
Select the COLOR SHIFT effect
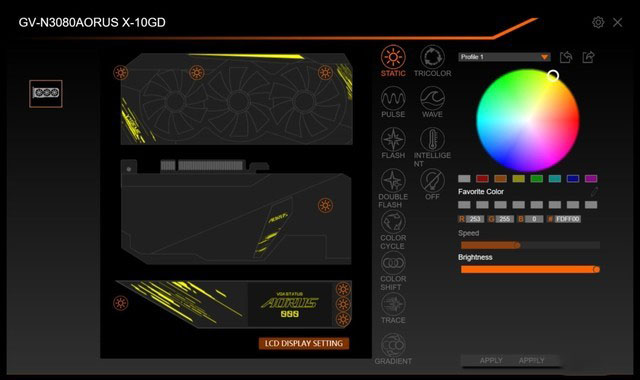click(393, 271)
